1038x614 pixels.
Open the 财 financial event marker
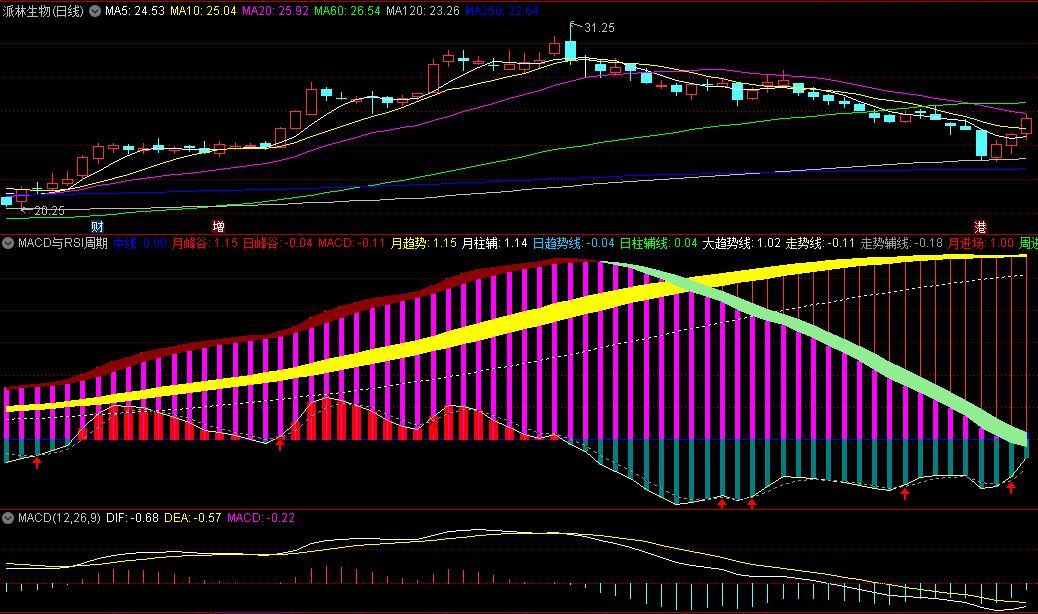97,226
